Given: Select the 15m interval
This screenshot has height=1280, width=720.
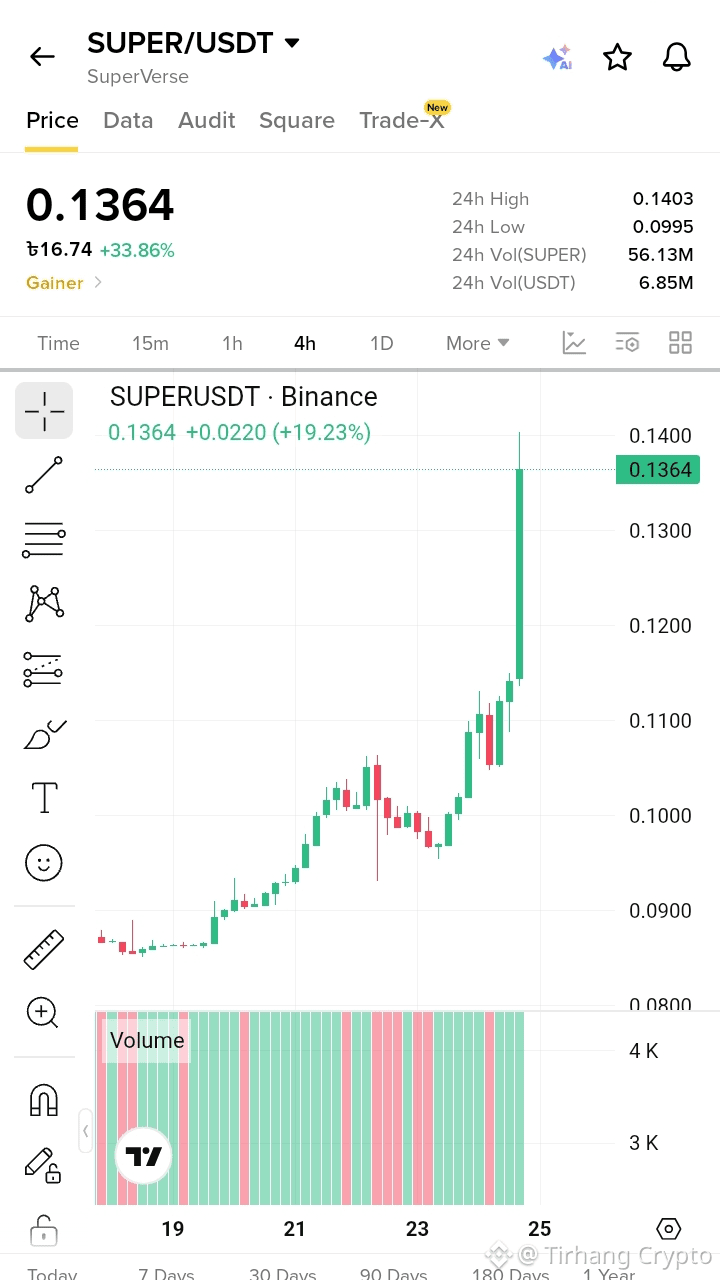Looking at the screenshot, I should 150,343.
